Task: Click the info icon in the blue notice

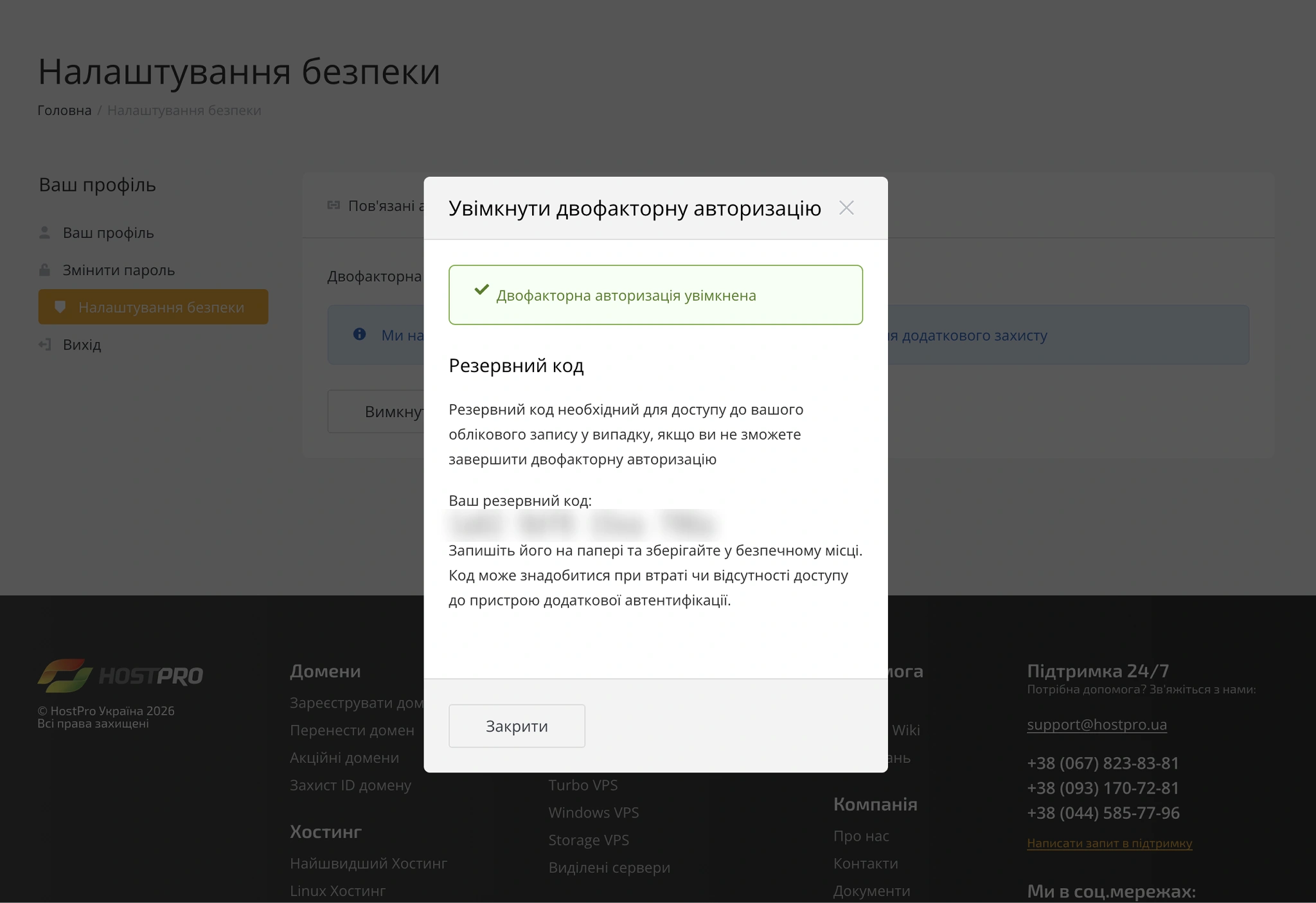Action: (360, 335)
